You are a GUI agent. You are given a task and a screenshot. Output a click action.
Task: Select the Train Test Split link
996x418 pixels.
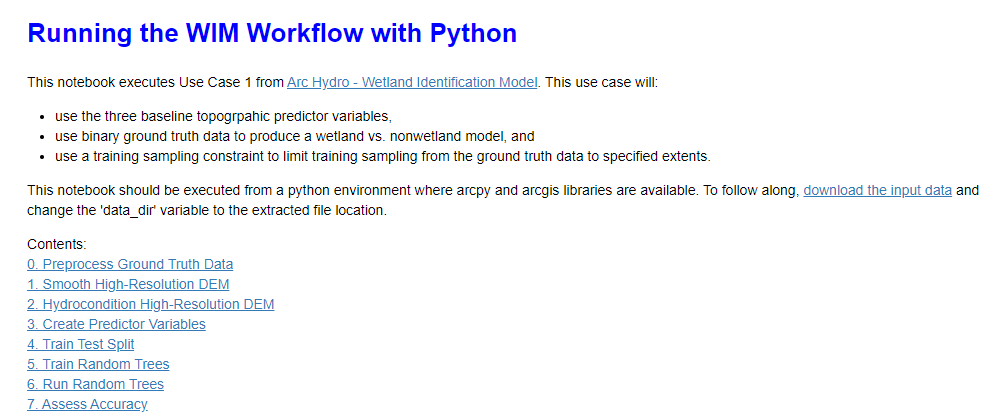(x=81, y=344)
